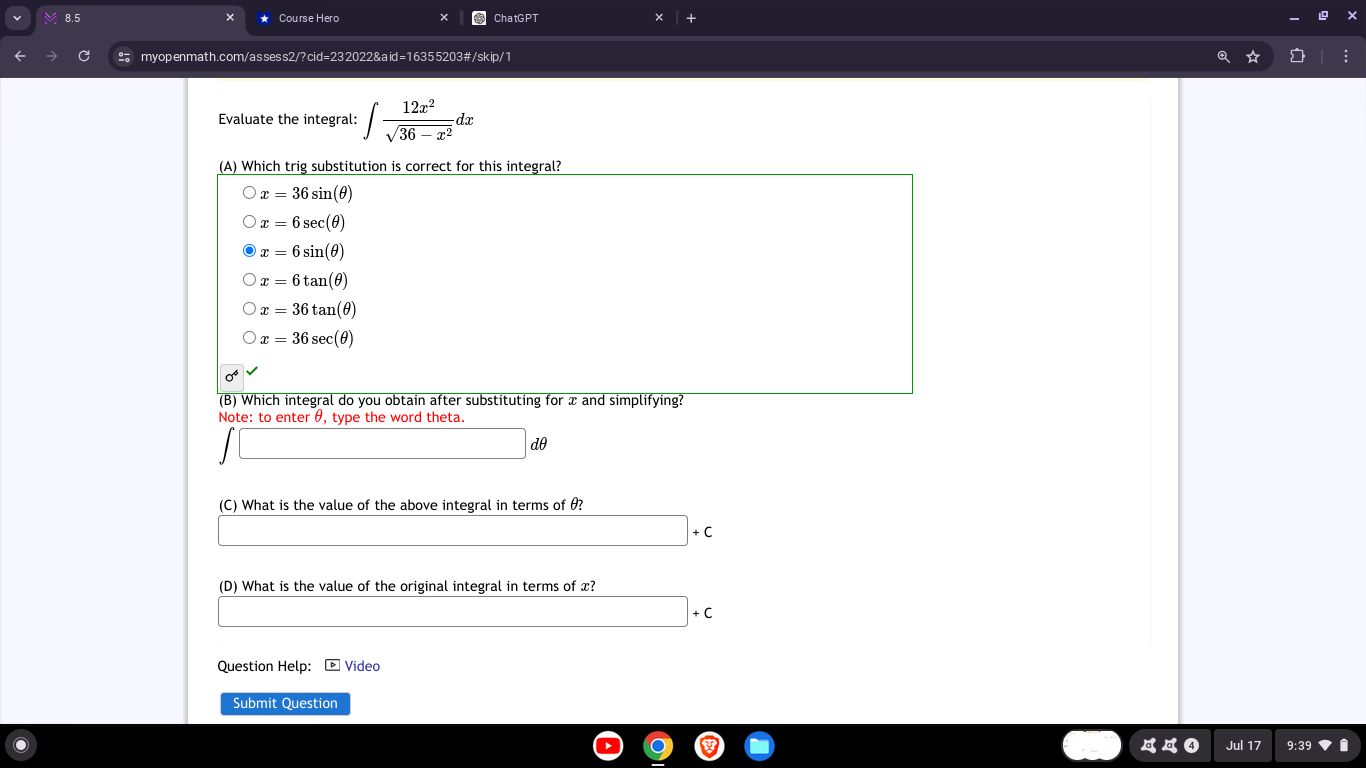Image resolution: width=1366 pixels, height=768 pixels.
Task: Open the bookmark star in the address bar
Action: [1253, 57]
